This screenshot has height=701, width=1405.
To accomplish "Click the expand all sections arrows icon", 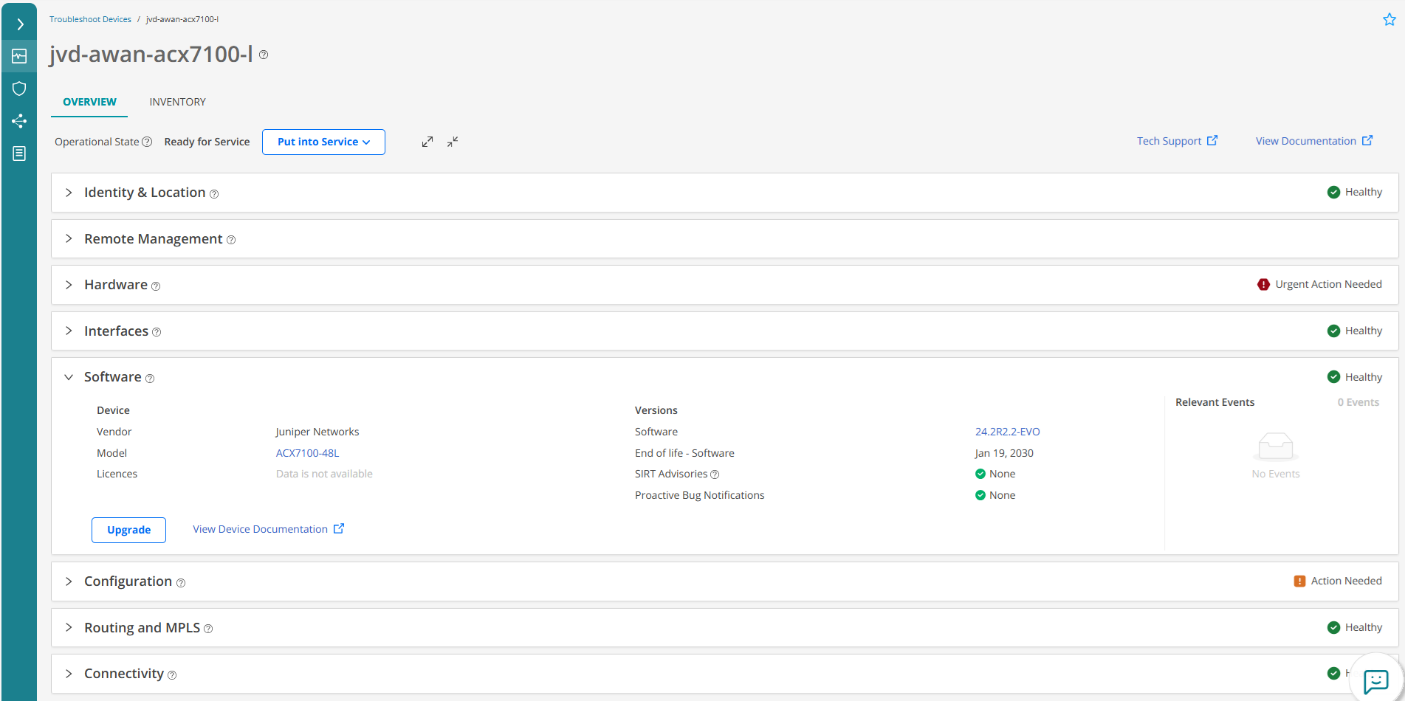I will pyautogui.click(x=427, y=142).
